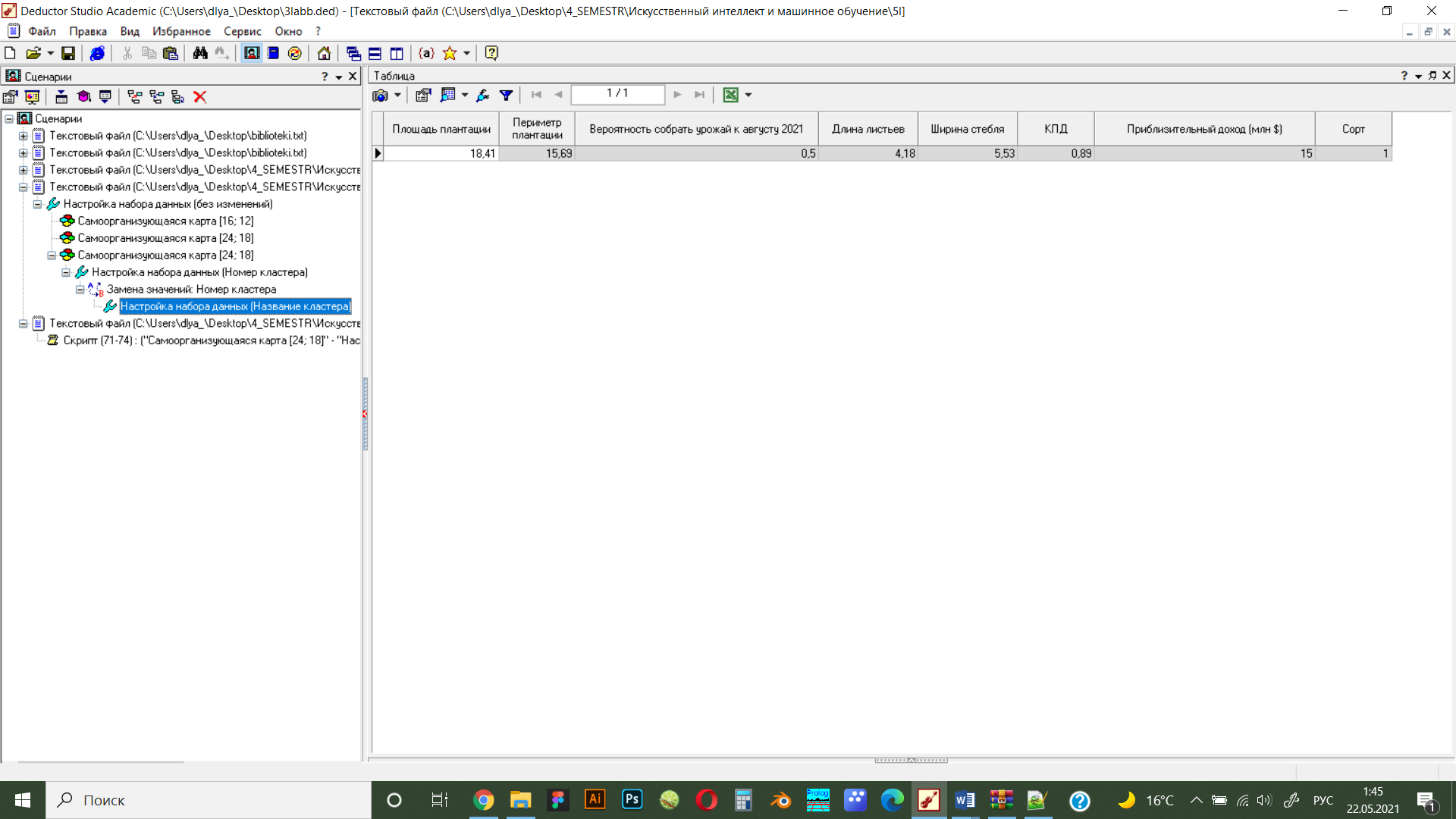Delete node with the red X icon
Screen dimensions: 1456x819
[x=199, y=97]
